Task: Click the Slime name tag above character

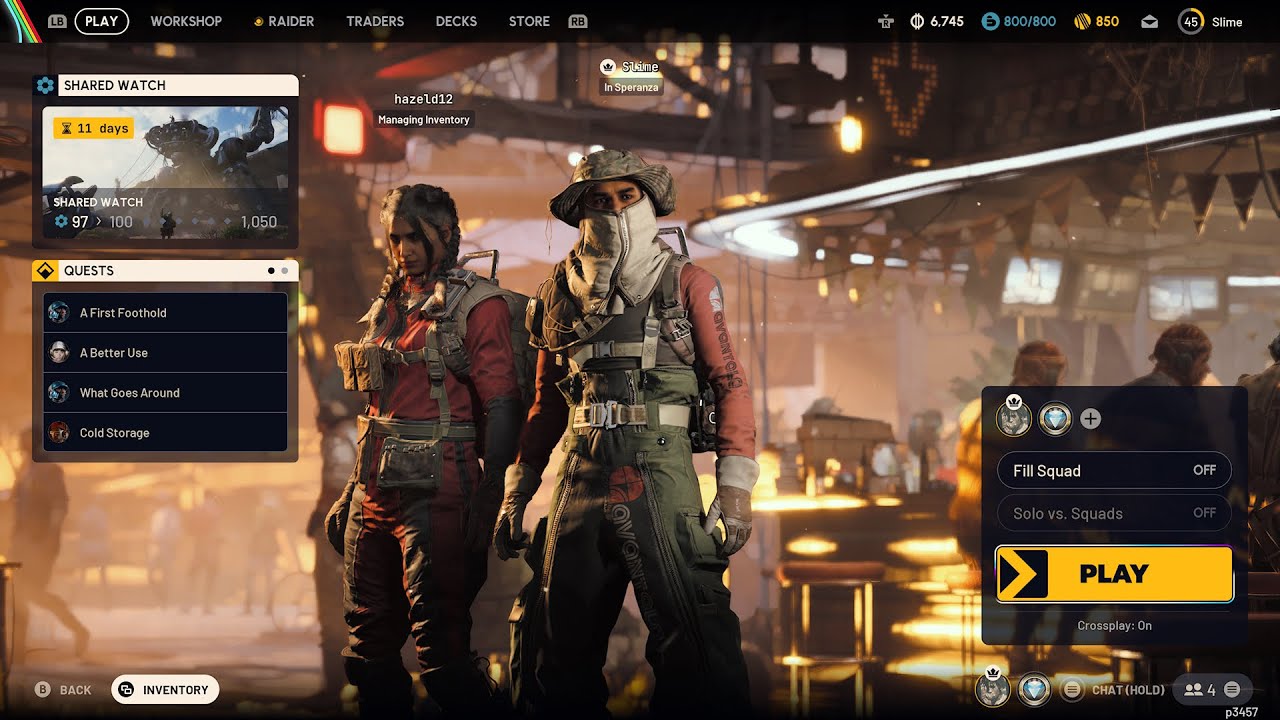Action: pyautogui.click(x=640, y=67)
